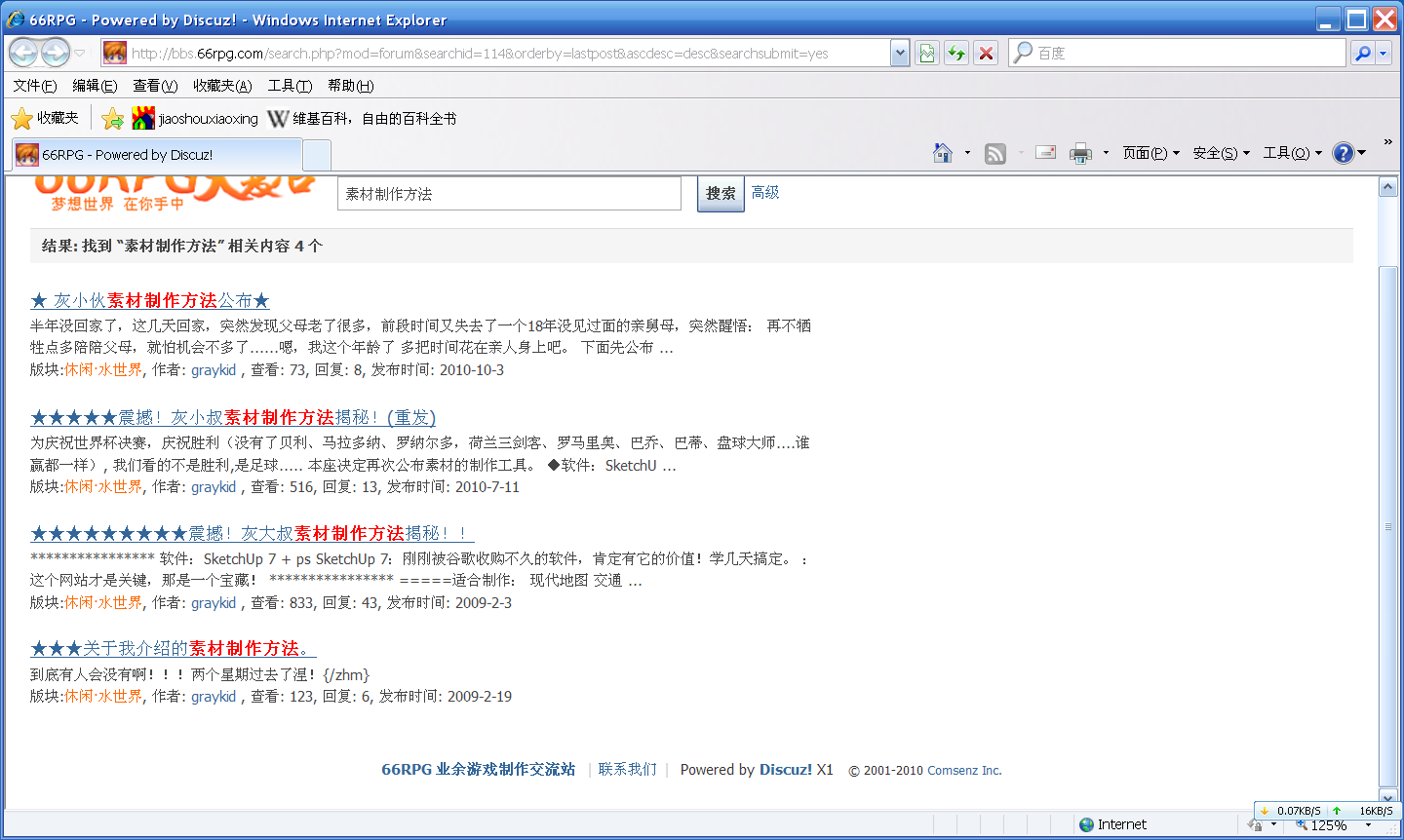Expand command bar overflow chevron
This screenshot has height=840, width=1404.
[1388, 142]
